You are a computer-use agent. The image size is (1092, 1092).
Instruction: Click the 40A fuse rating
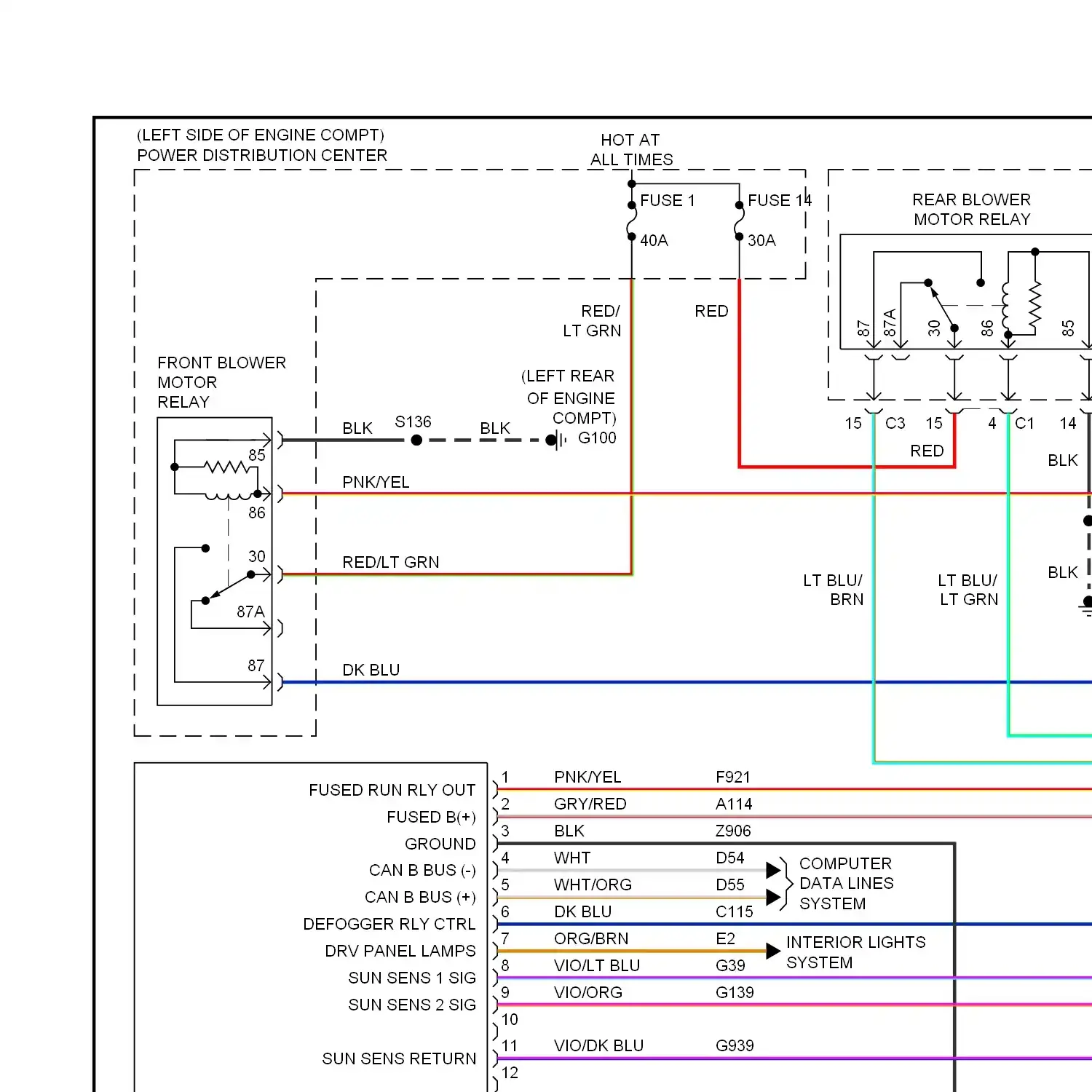(x=654, y=240)
